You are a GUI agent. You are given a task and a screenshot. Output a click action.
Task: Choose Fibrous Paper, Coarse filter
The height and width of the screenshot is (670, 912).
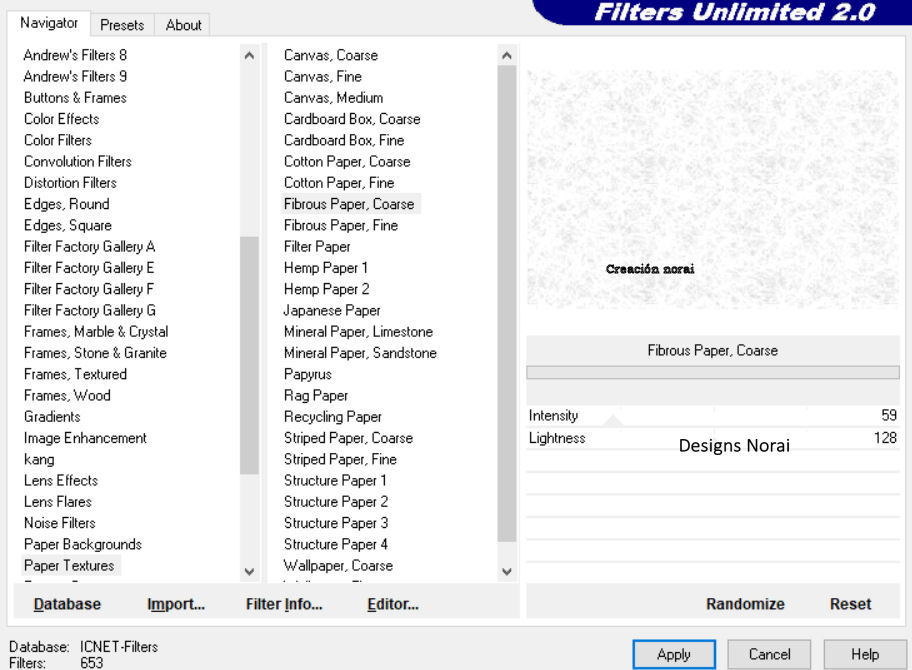(349, 204)
